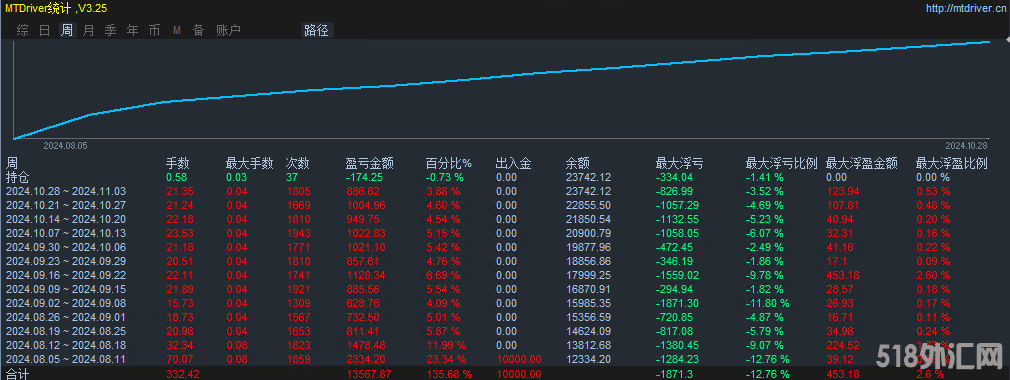Click the 盈亏金额 column header
Image resolution: width=1010 pixels, height=380 pixels.
370,164
